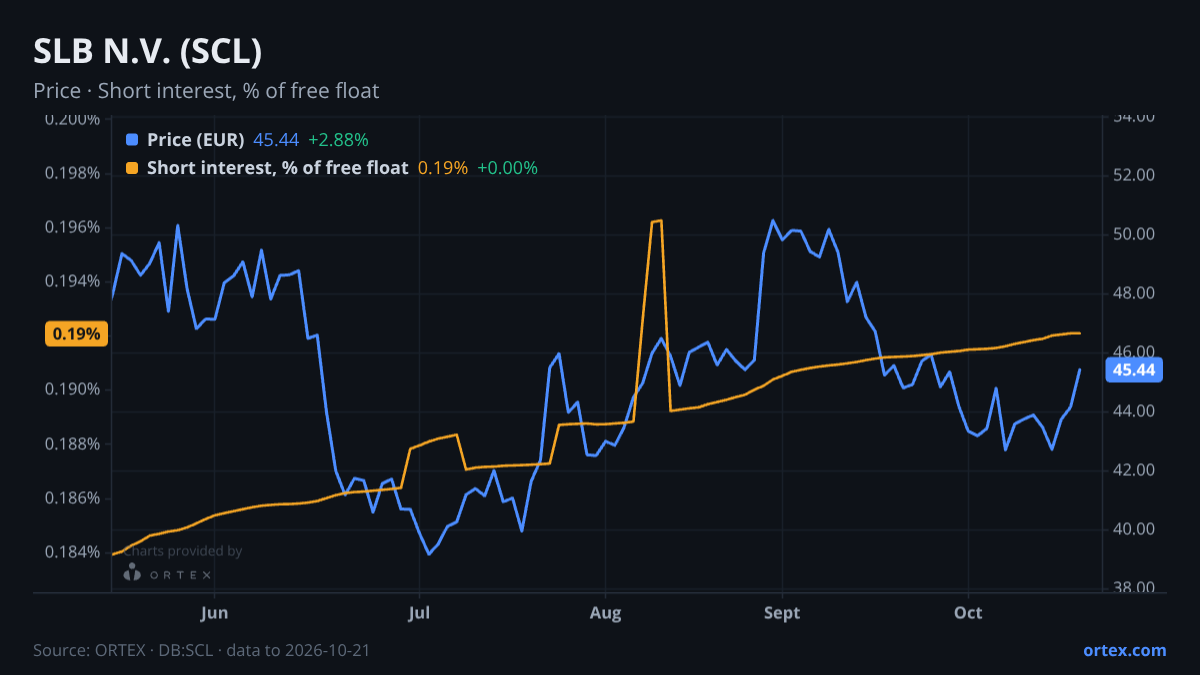This screenshot has width=1200, height=675.
Task: Click the Jun x-axis label
Action: click(215, 613)
